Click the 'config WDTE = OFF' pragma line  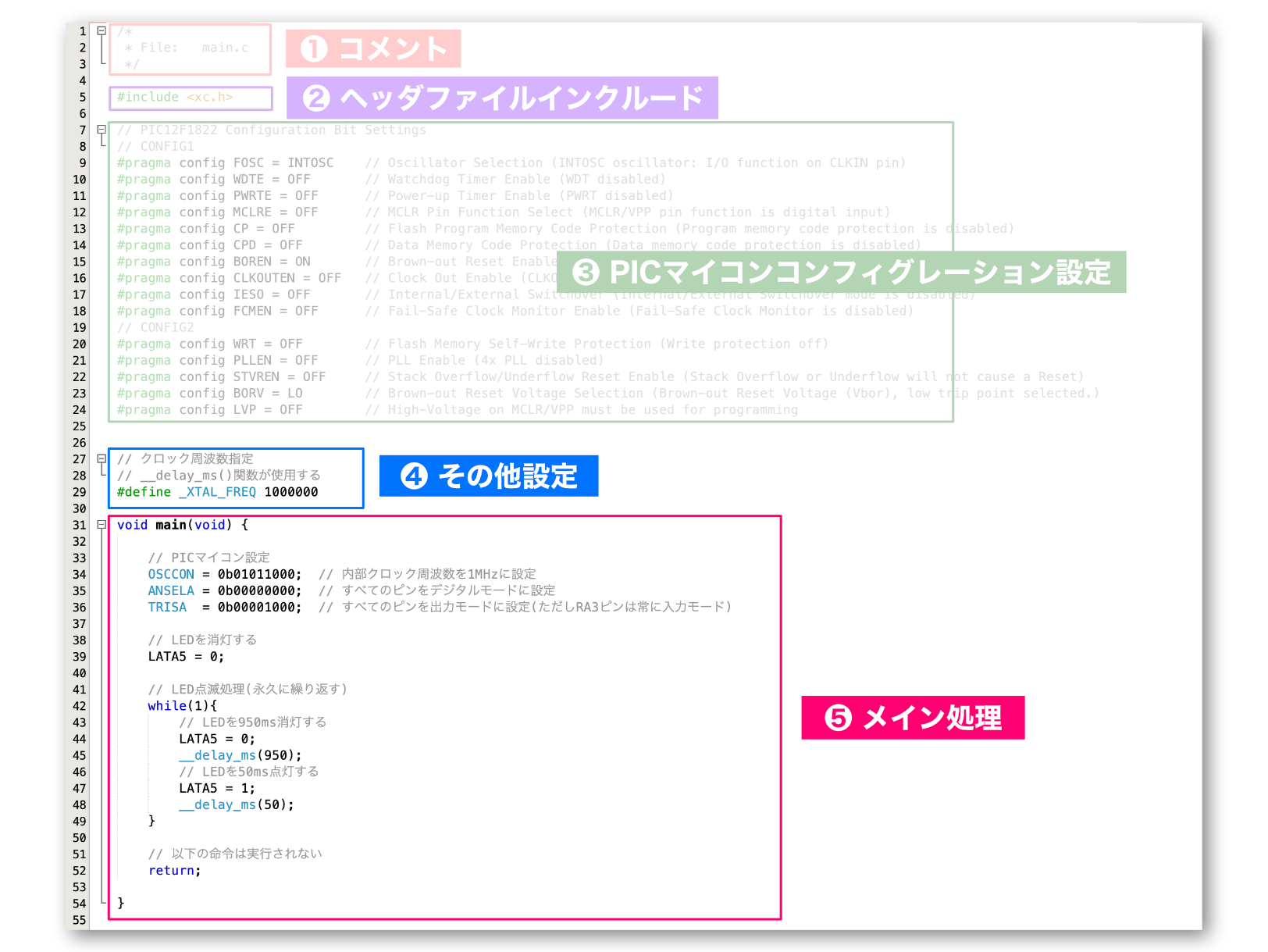click(x=213, y=179)
